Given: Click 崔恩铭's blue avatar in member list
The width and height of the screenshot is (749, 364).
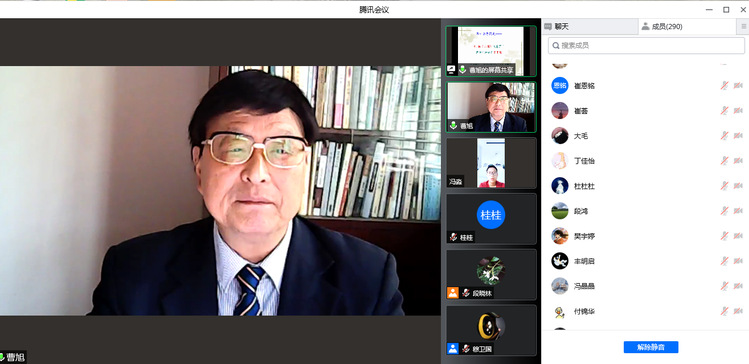Looking at the screenshot, I should coord(560,86).
